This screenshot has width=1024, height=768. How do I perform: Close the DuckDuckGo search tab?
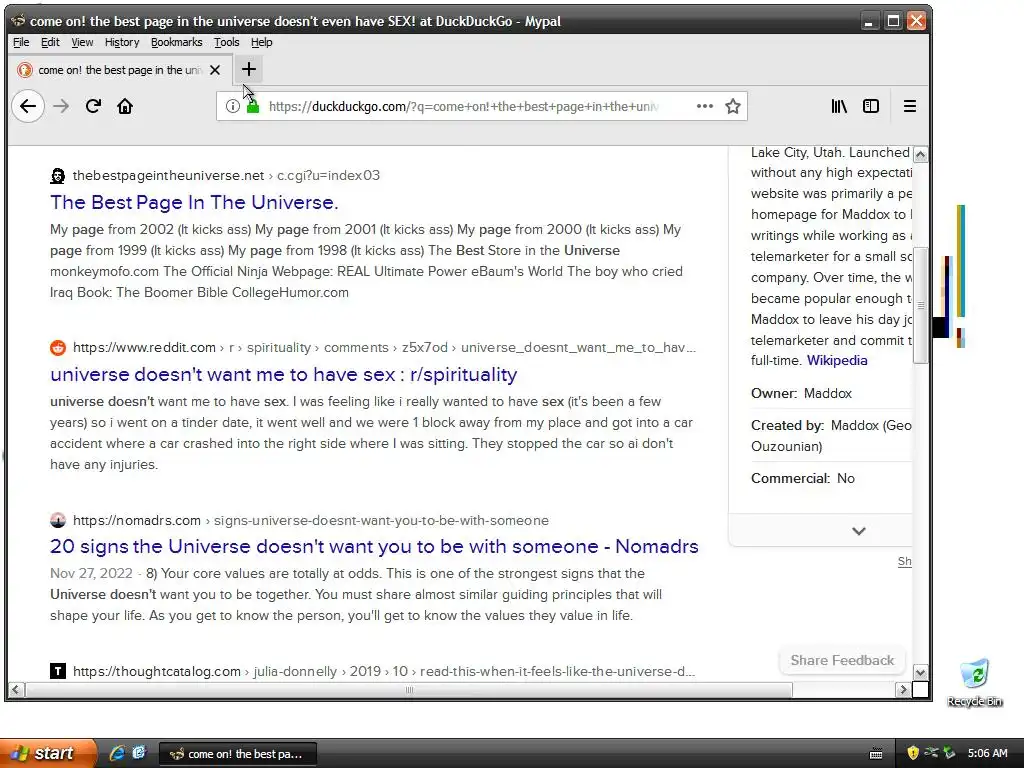[215, 70]
